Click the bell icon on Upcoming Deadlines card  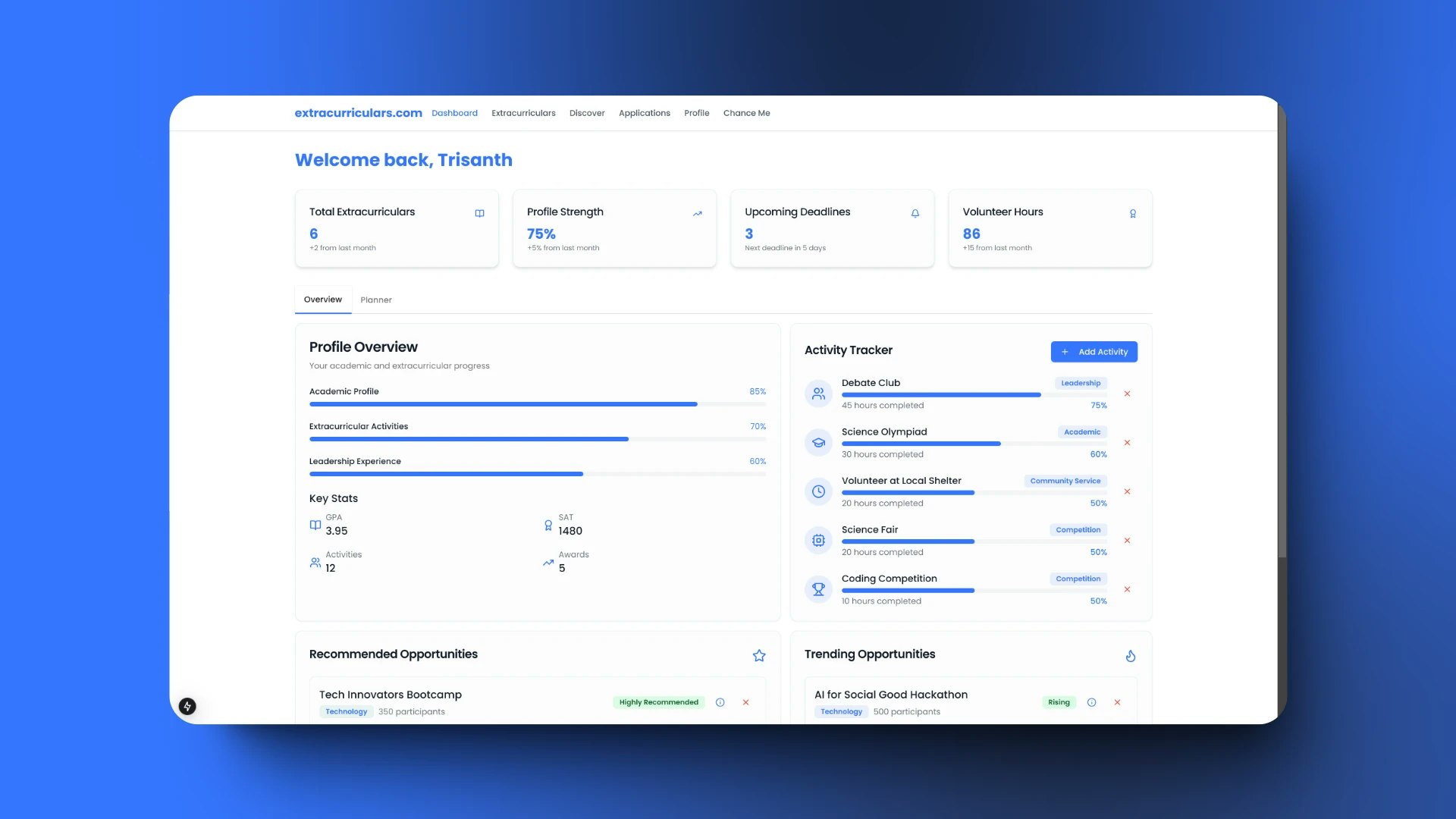[915, 214]
